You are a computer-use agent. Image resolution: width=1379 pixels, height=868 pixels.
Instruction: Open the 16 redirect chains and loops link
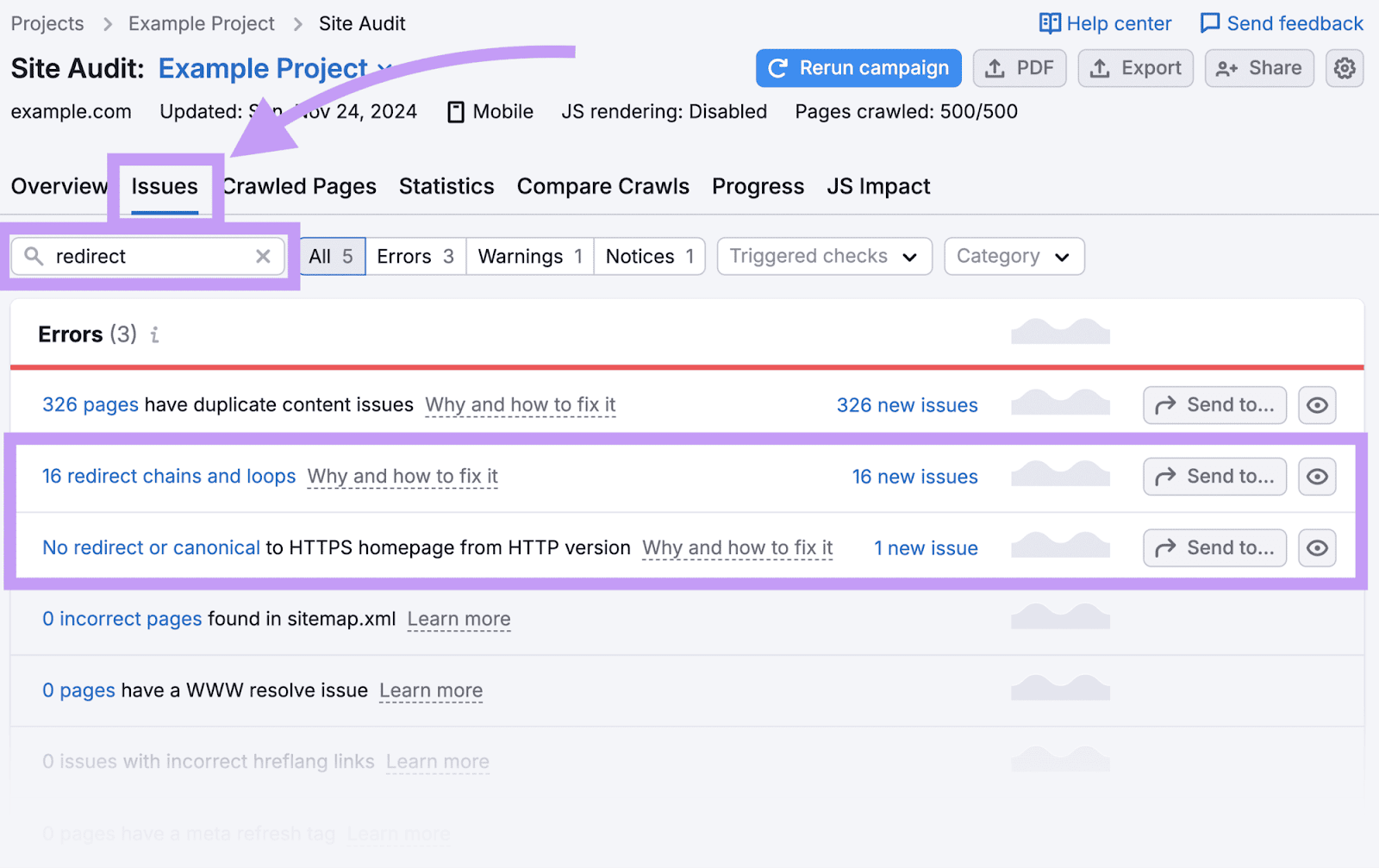pyautogui.click(x=169, y=476)
